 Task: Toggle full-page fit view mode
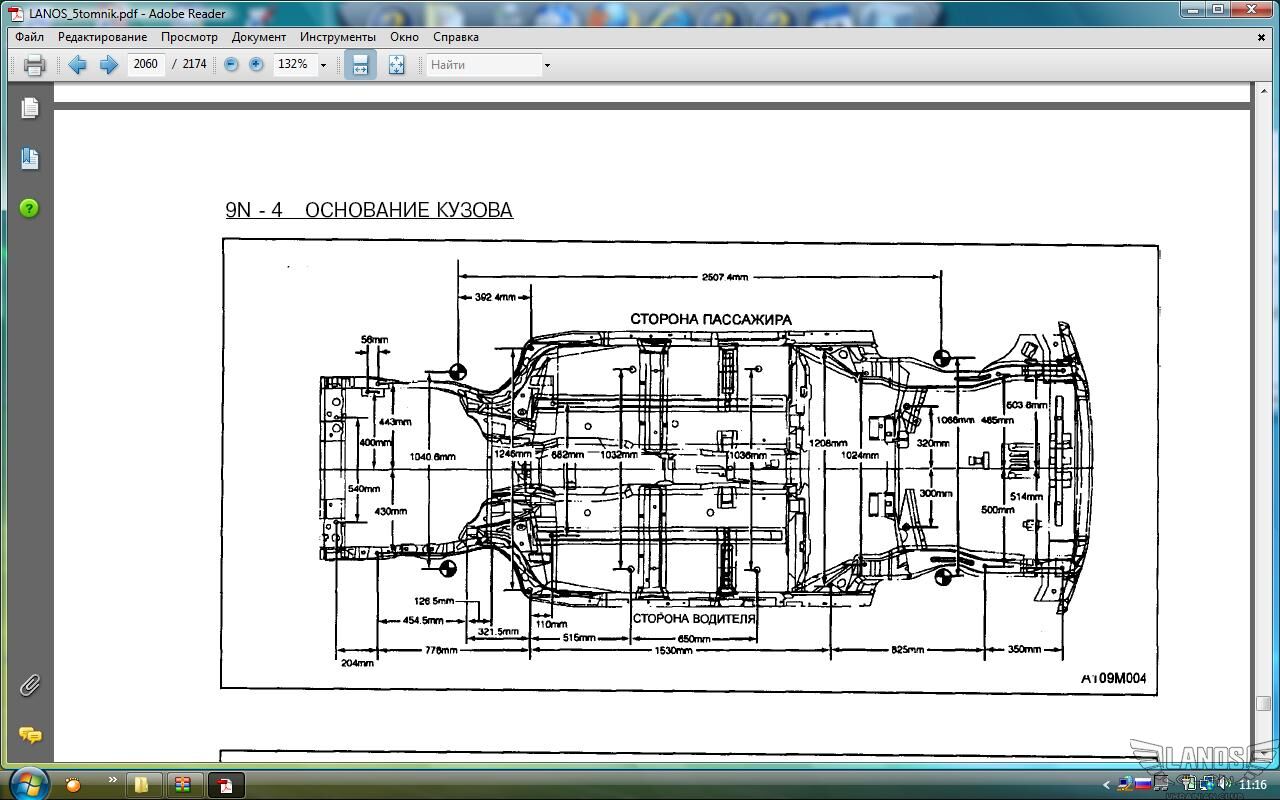tap(396, 65)
